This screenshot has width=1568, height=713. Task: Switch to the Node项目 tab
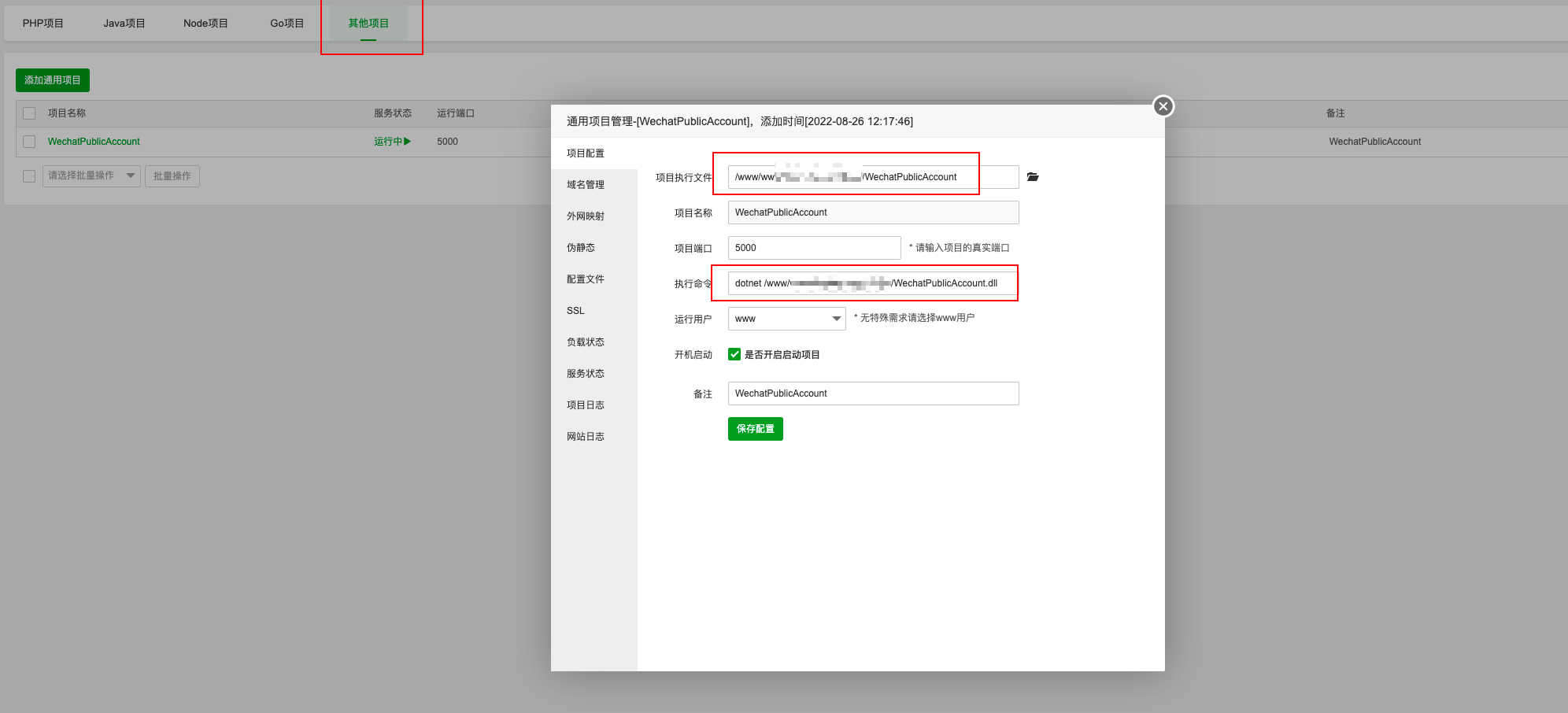pos(205,24)
